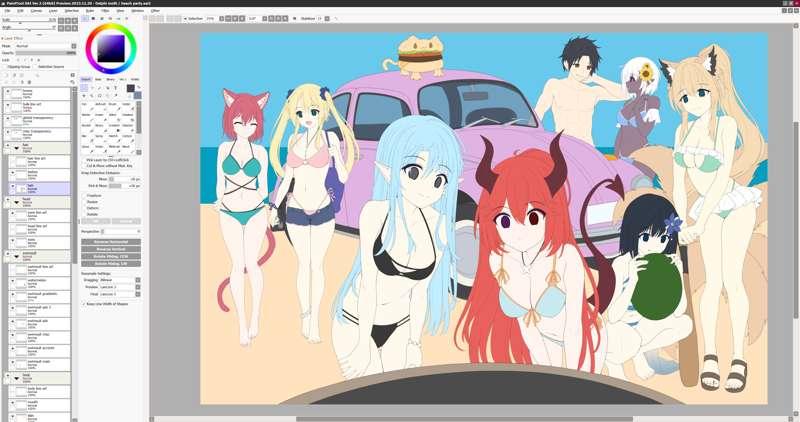
Task: Open the Edit menu
Action: [20, 10]
